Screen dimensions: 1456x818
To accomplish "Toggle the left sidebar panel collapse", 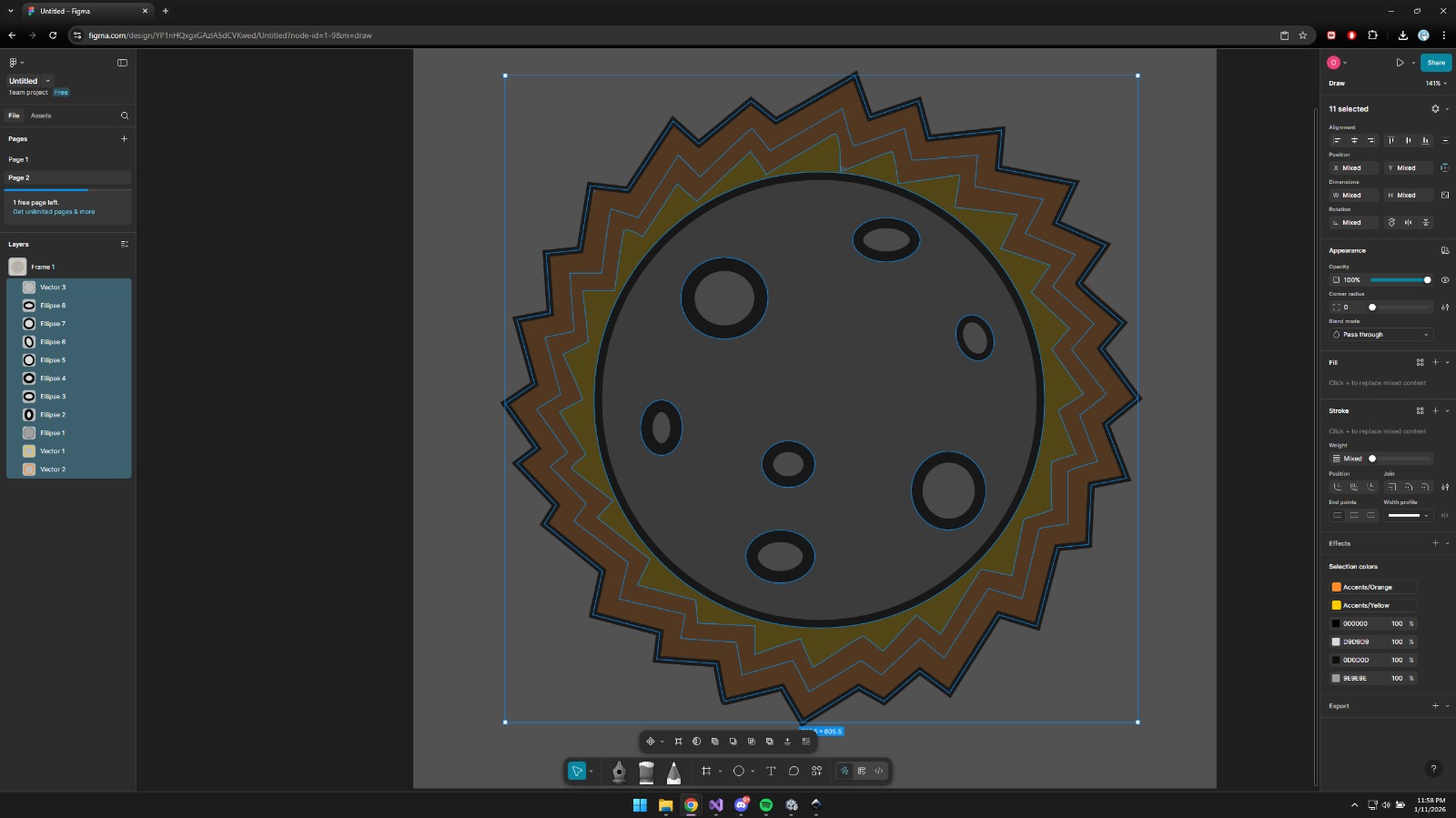I will coord(123,63).
